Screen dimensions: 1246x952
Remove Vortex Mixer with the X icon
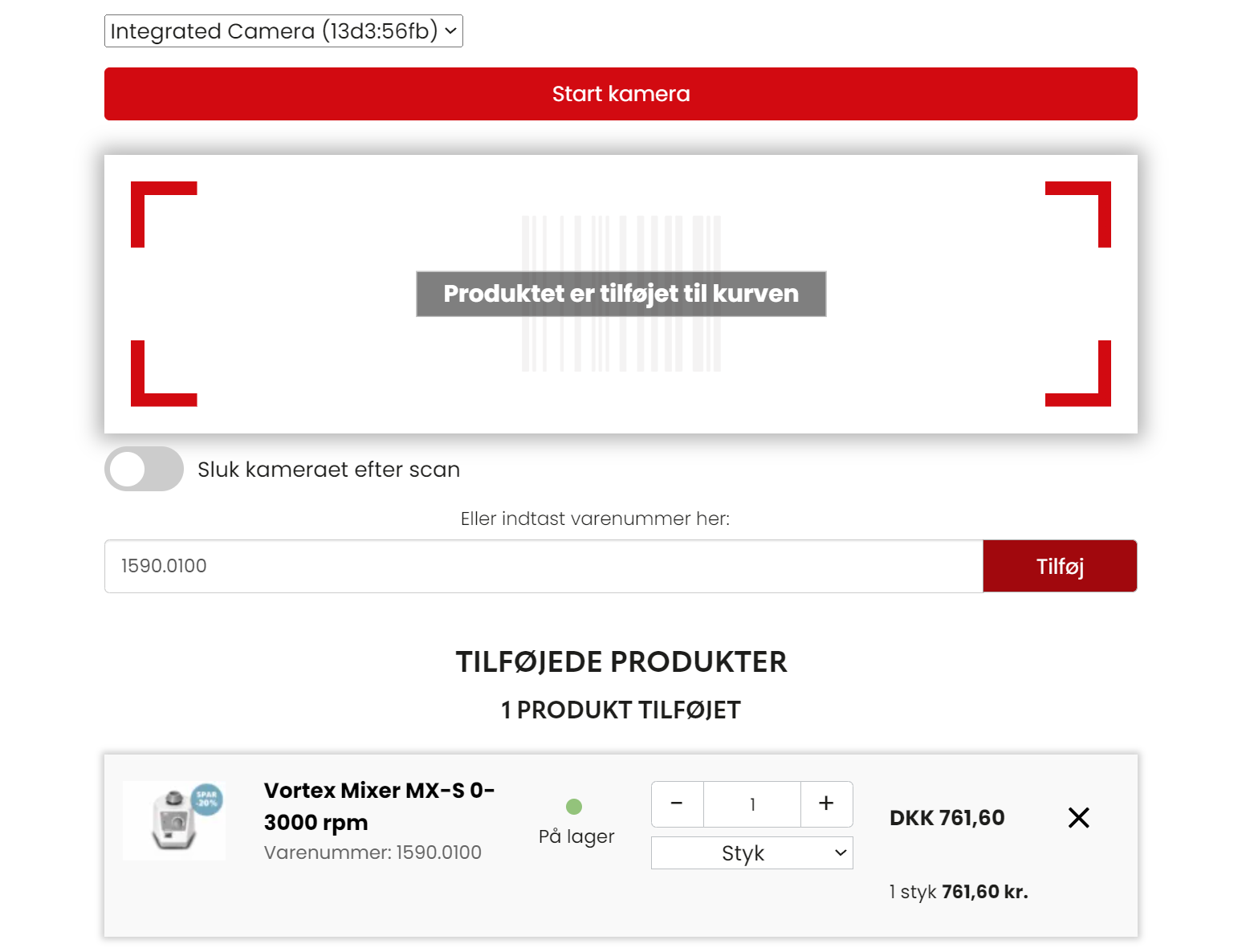click(x=1078, y=817)
